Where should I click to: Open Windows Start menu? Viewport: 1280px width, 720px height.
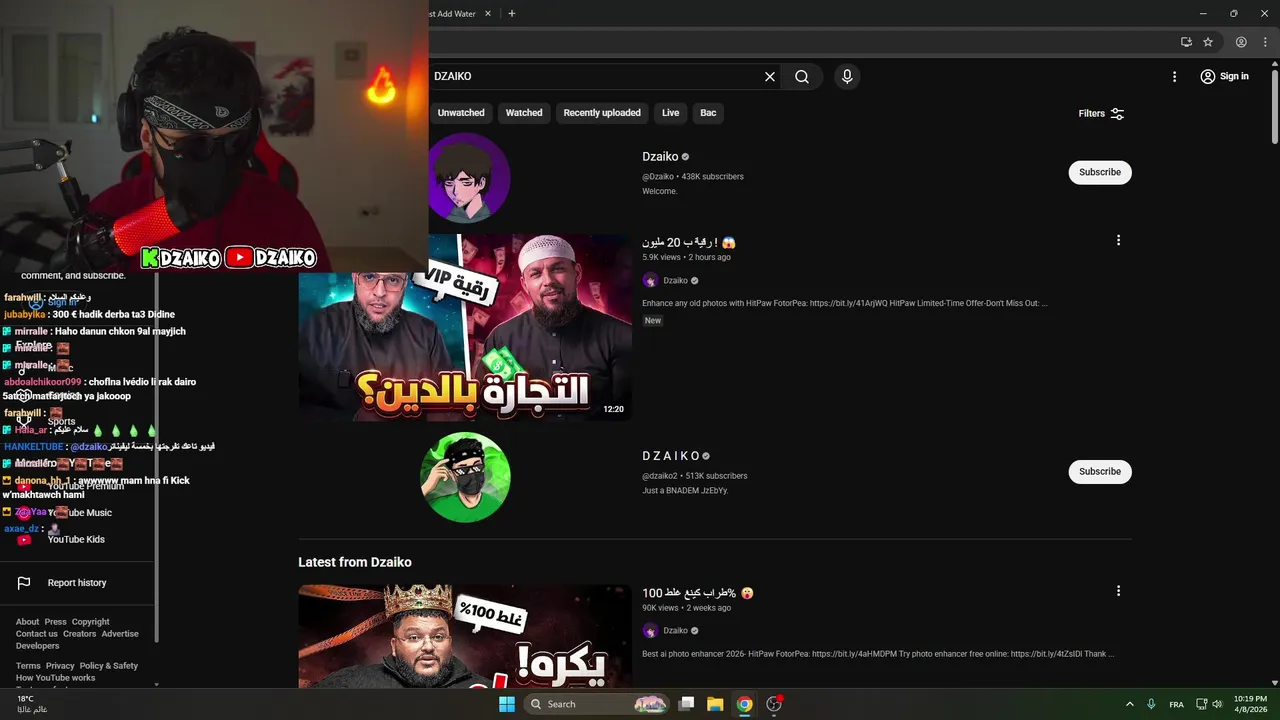[507, 704]
